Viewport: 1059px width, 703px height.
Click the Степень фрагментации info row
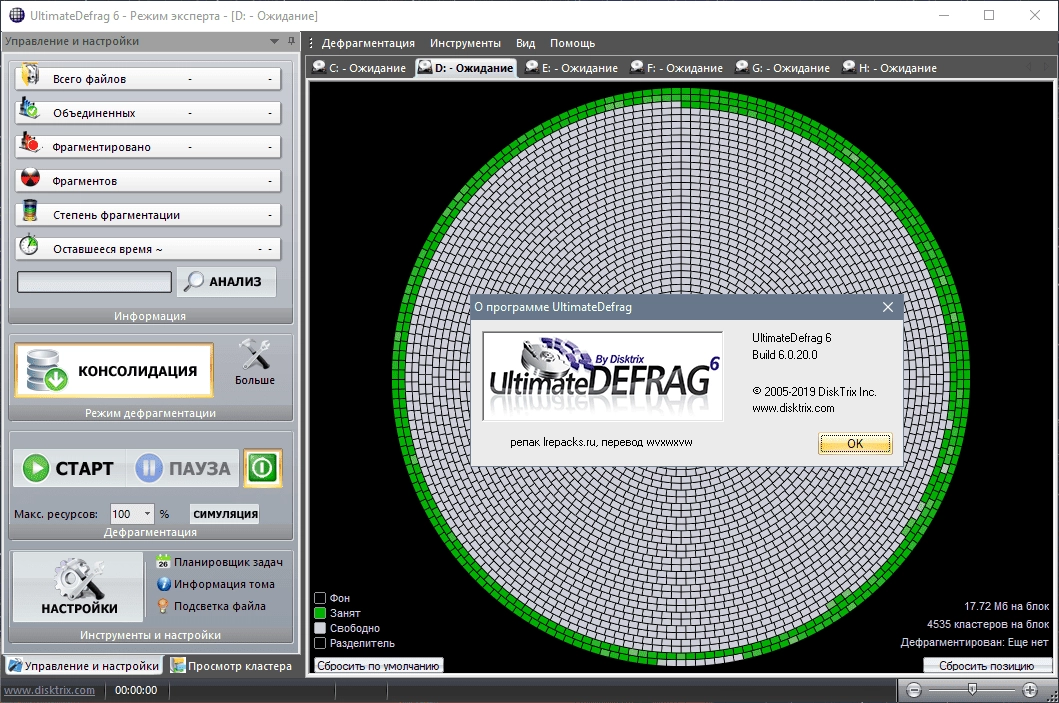148,215
